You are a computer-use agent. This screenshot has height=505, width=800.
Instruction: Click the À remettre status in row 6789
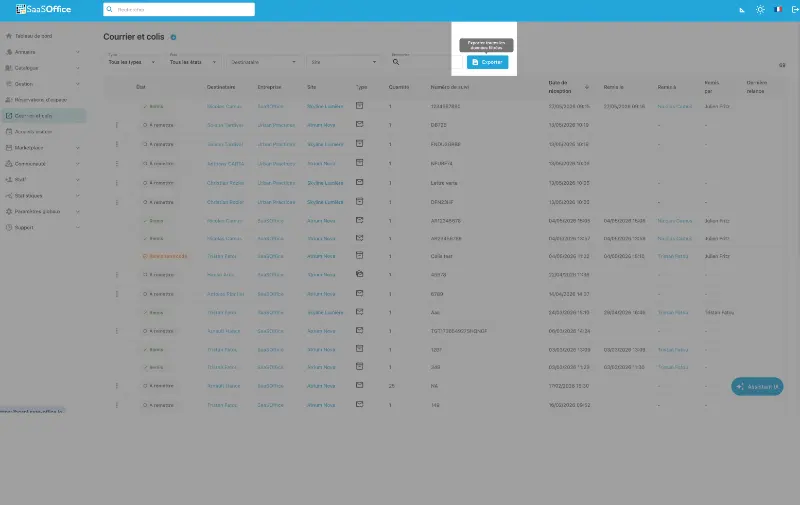click(158, 294)
